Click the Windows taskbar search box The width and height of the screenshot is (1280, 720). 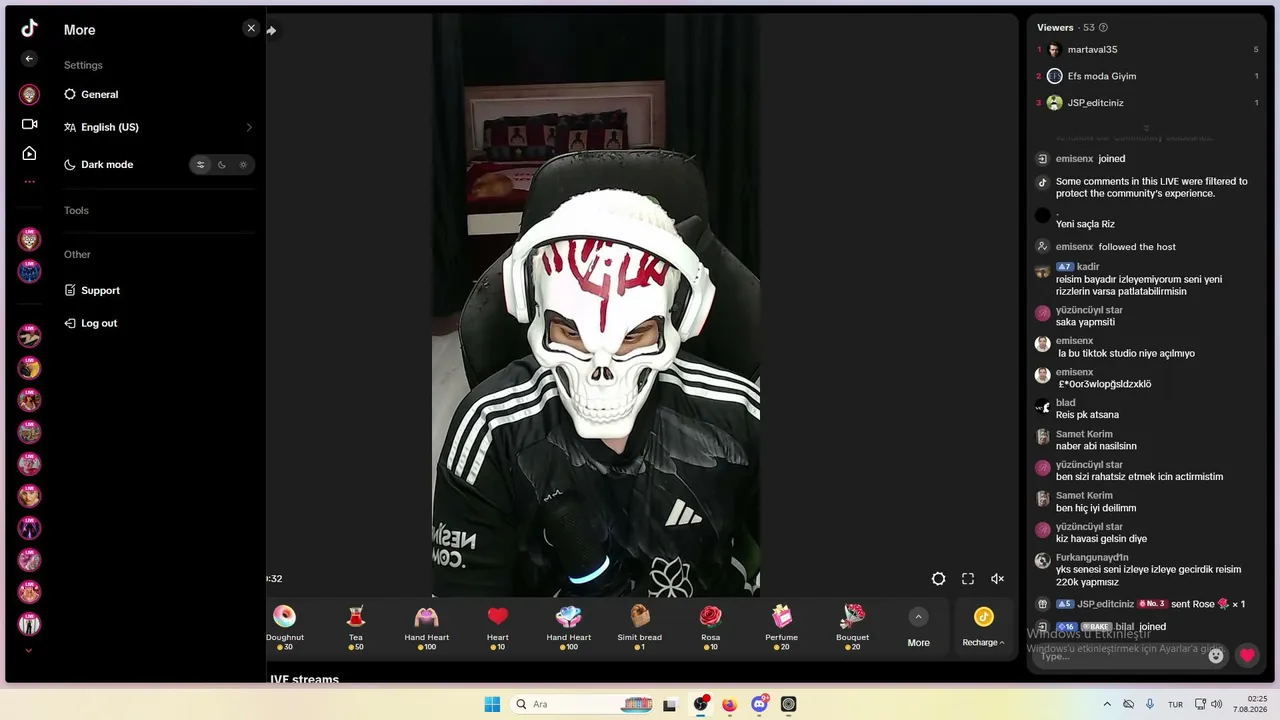pyautogui.click(x=582, y=704)
